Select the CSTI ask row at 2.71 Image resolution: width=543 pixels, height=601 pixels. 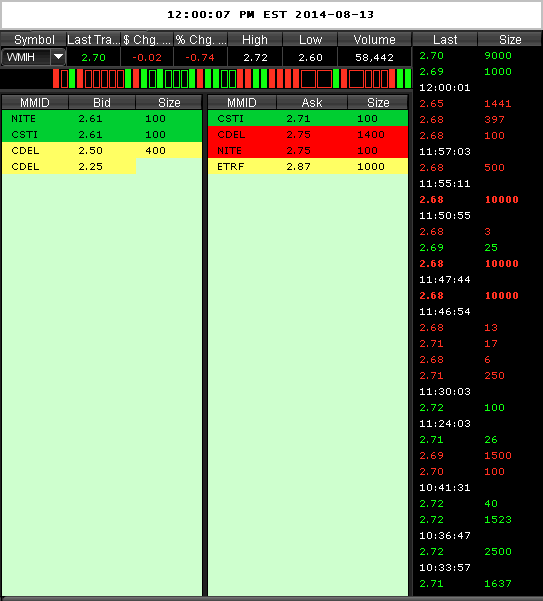click(x=308, y=118)
